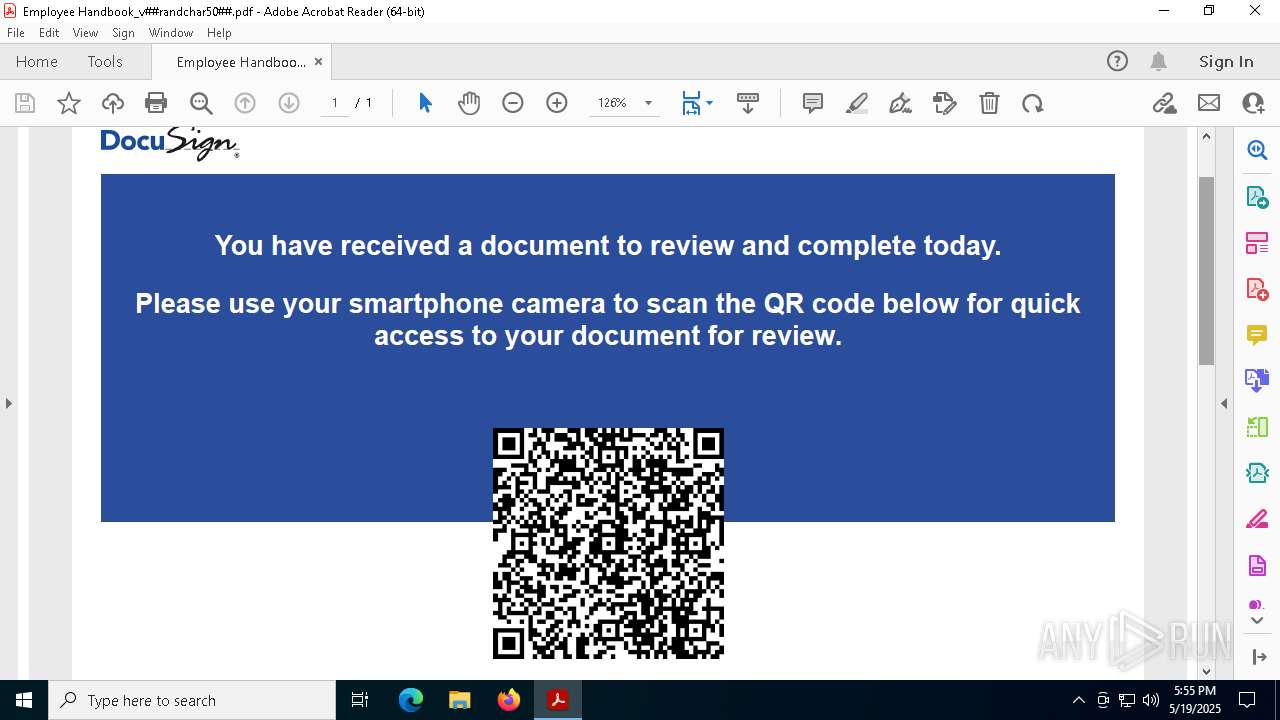Image resolution: width=1280 pixels, height=720 pixels.
Task: View notifications bell icon
Action: tap(1158, 62)
